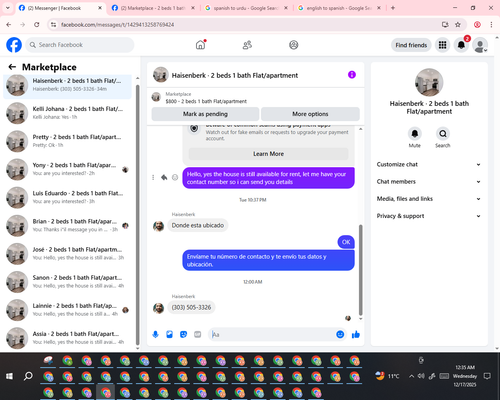This screenshot has height=400, width=500.
Task: Open Sanon conversation
Action: click(68, 282)
